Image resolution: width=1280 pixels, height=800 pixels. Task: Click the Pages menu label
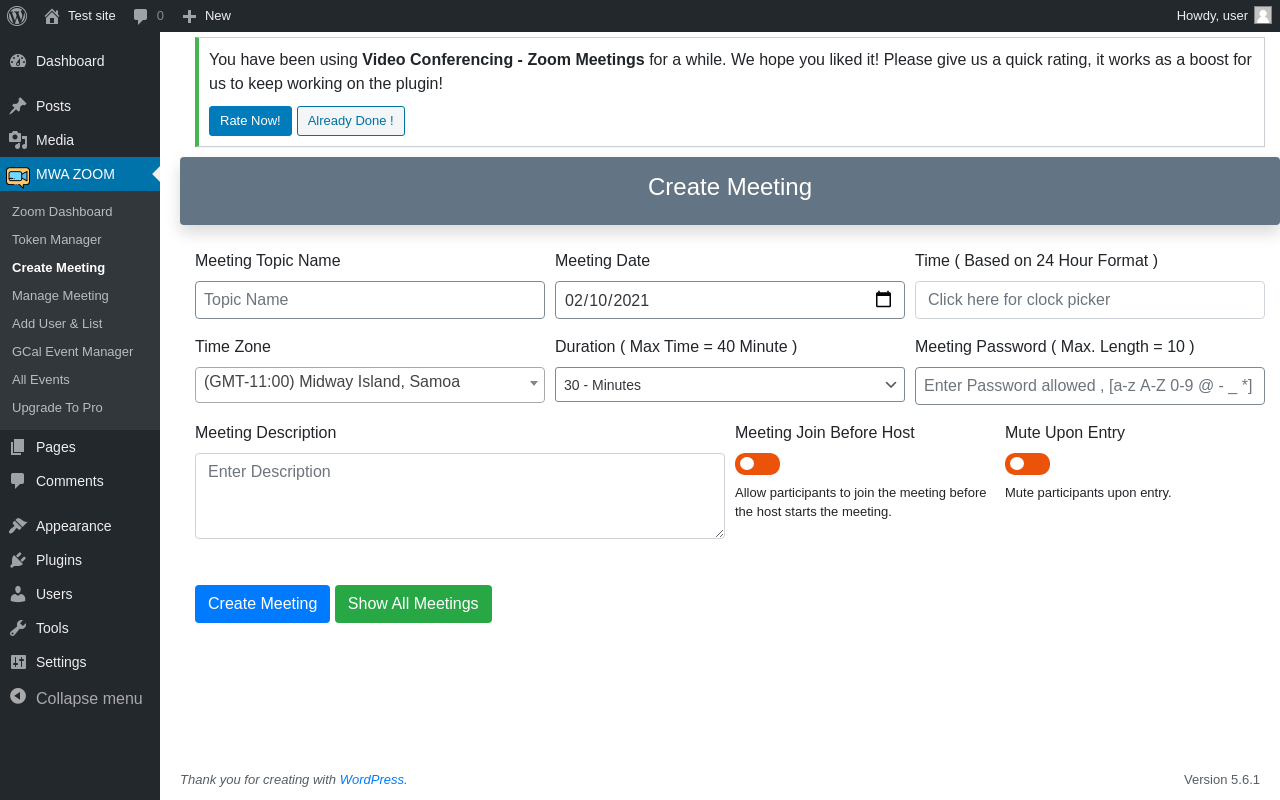click(x=56, y=447)
